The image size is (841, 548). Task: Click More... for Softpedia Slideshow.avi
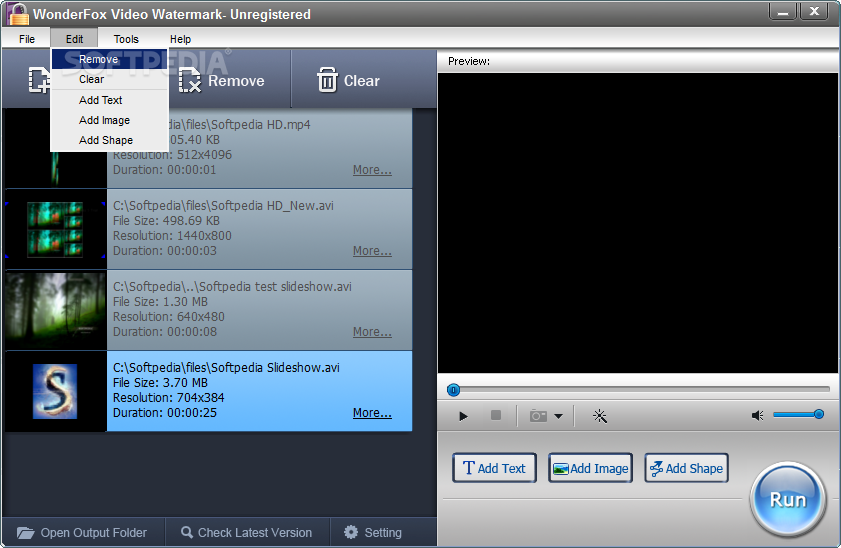click(372, 413)
